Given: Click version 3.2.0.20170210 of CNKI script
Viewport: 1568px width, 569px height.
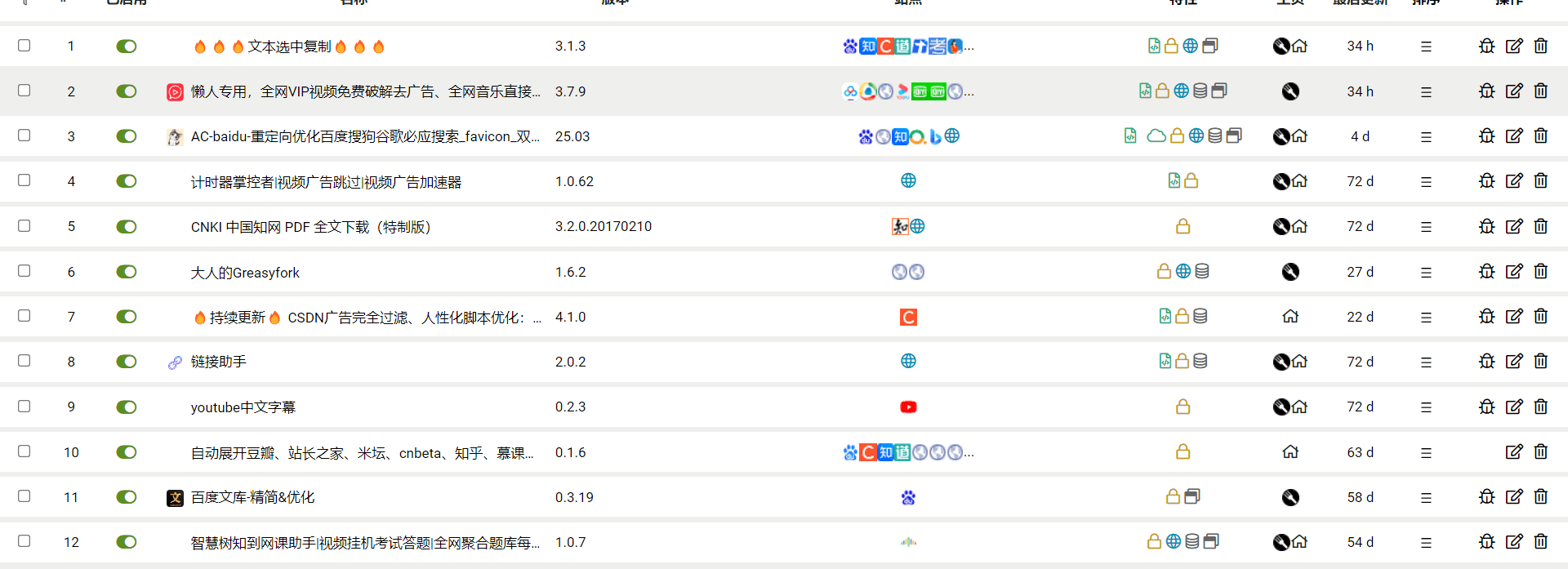Looking at the screenshot, I should (604, 226).
